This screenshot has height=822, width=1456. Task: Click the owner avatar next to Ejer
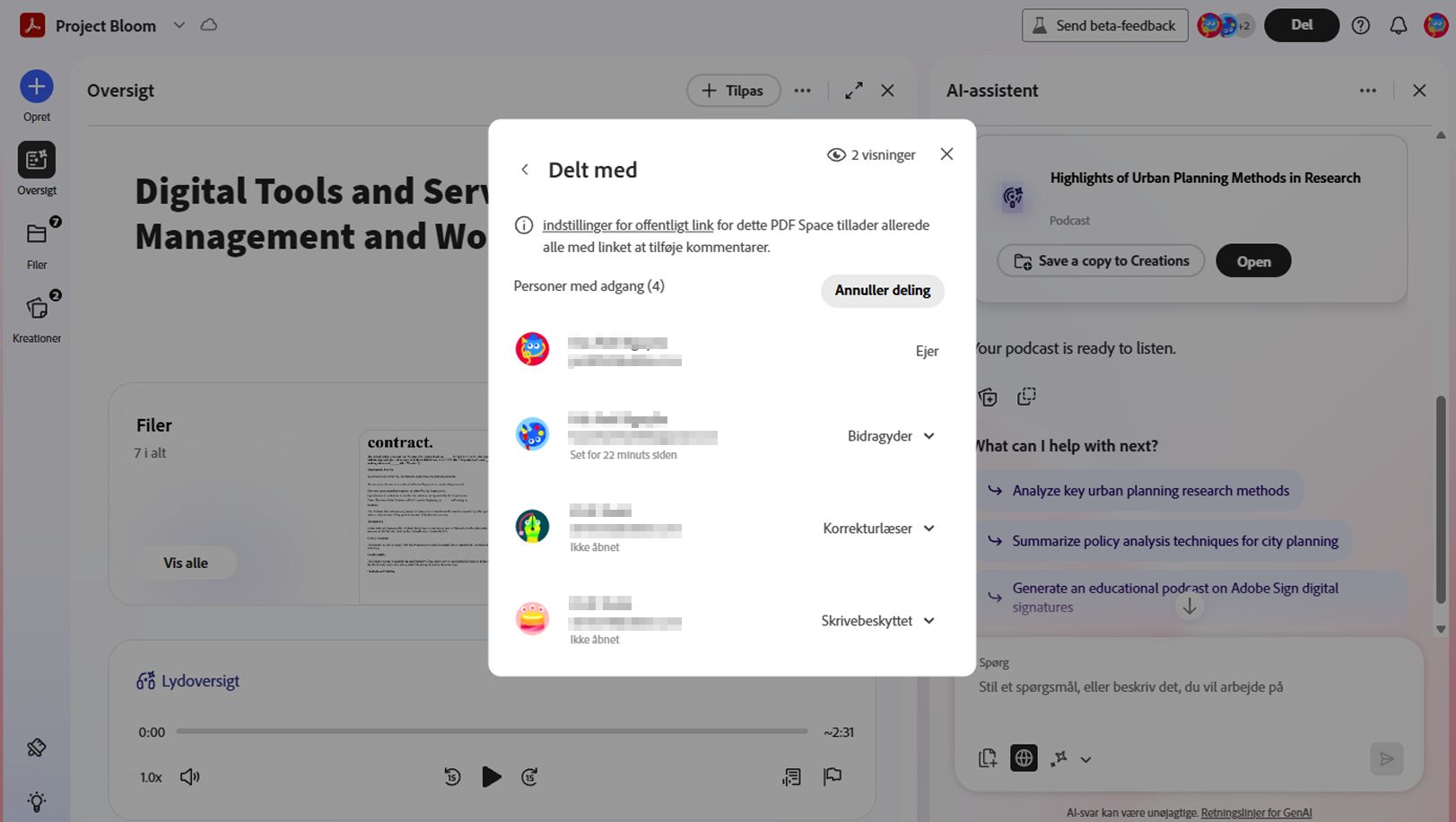coord(532,349)
